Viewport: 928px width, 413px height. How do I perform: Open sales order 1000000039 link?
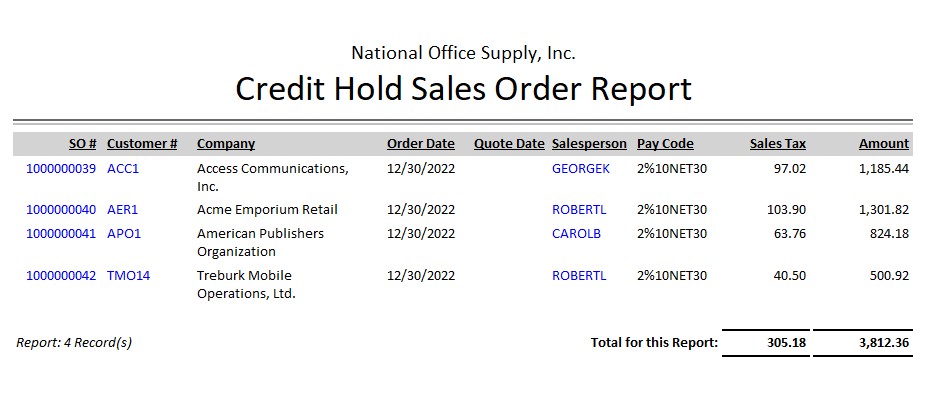pyautogui.click(x=61, y=169)
